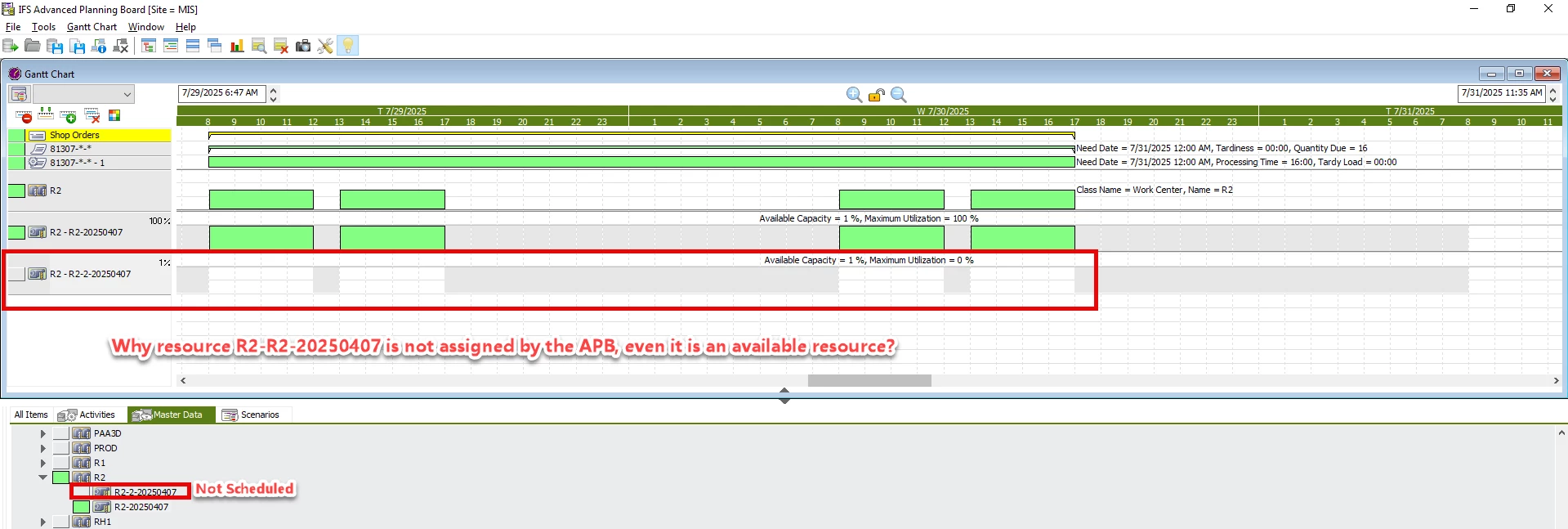Click the cascade windows icon

215,46
